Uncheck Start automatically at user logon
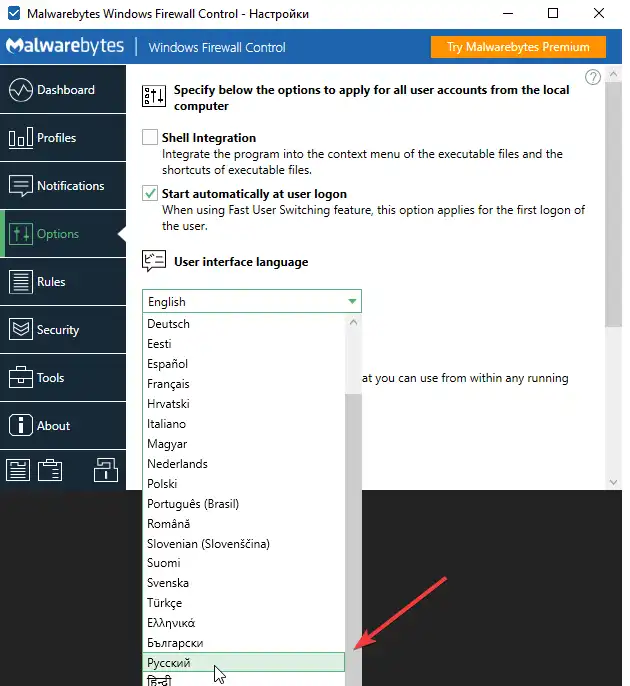Screen dimensions: 630x686 click(x=150, y=193)
